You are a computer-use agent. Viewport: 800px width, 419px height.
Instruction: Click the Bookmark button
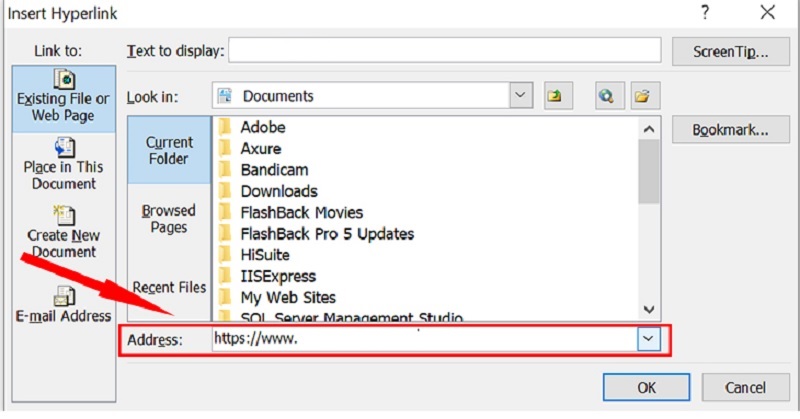click(731, 130)
